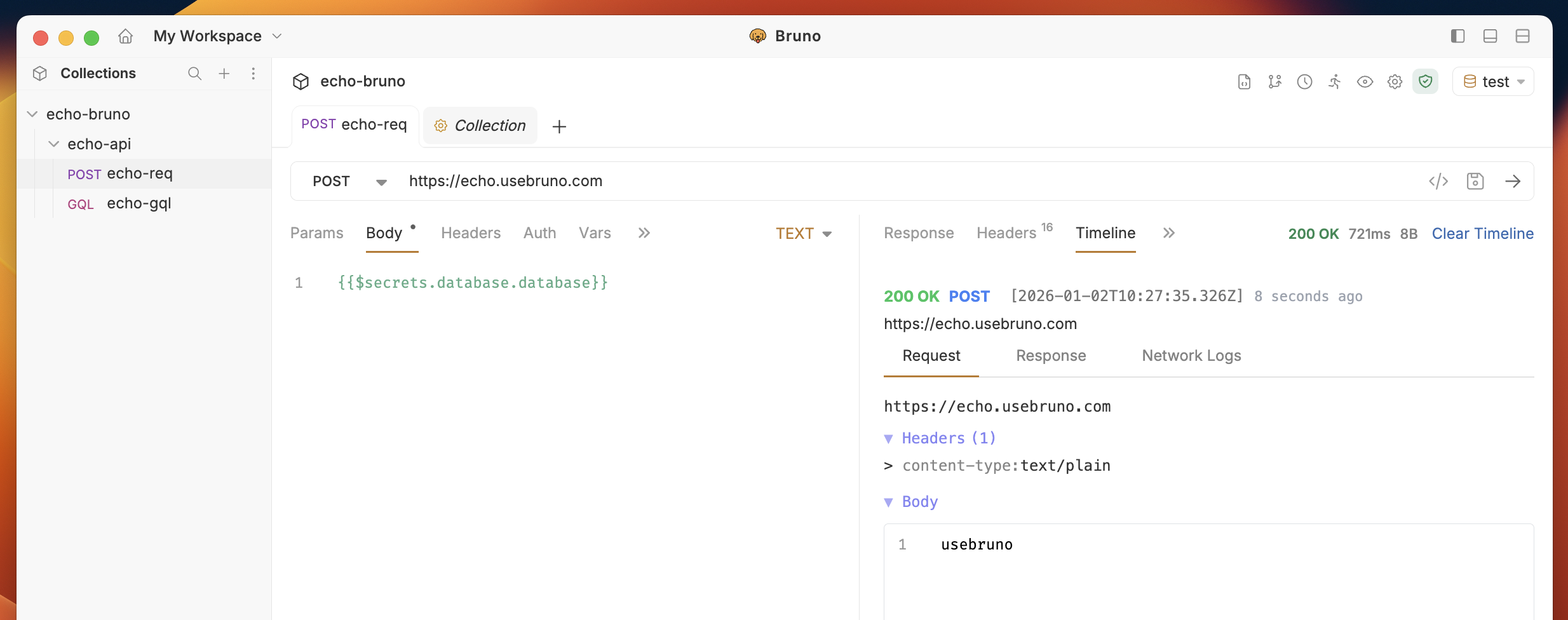Screen dimensions: 1568x620
Task: Click the generate code icon in URL bar
Action: [1438, 181]
